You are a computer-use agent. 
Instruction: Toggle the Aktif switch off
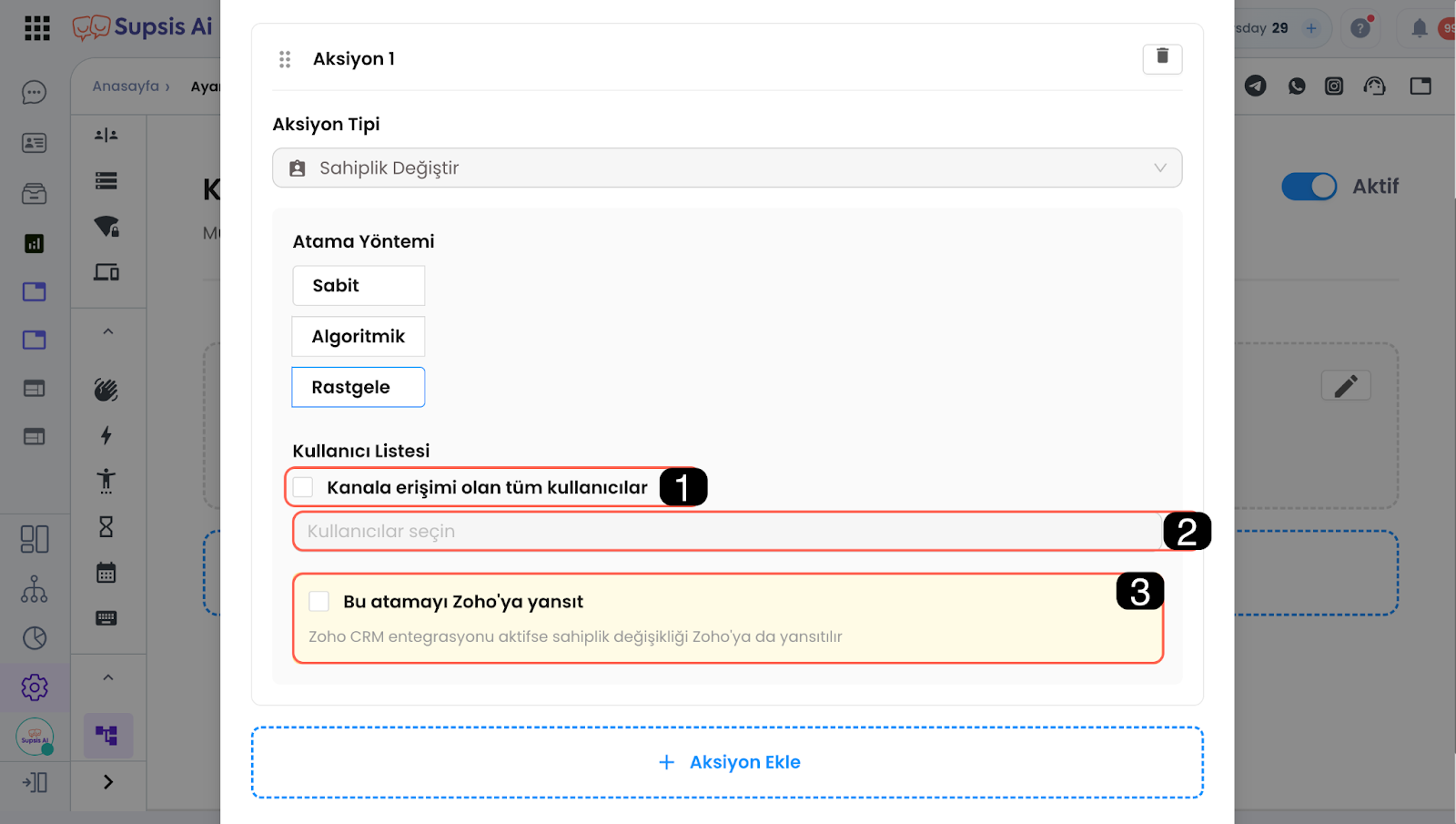click(1309, 187)
